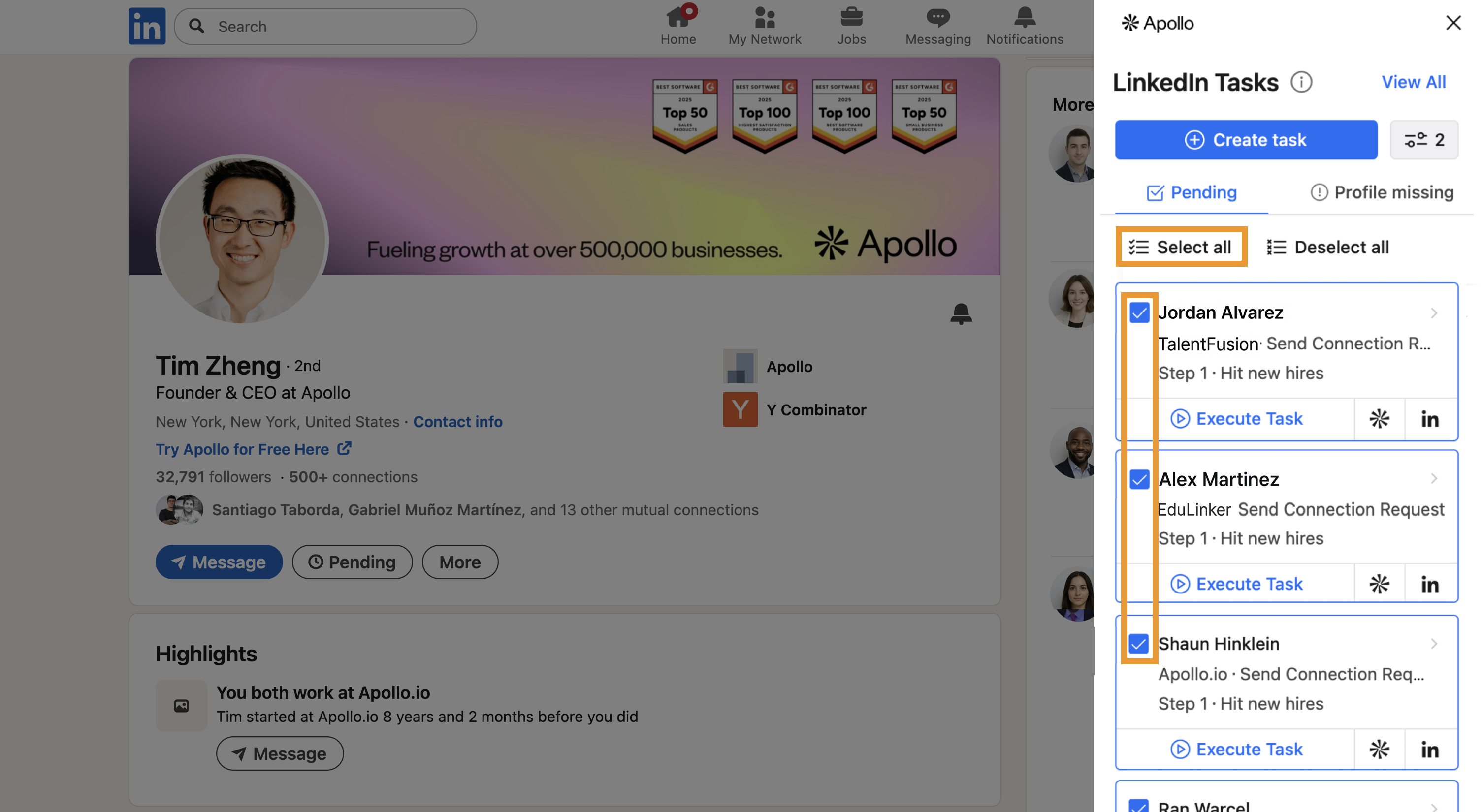This screenshot has height=812, width=1482.
Task: Click the Shaun Hinklein name
Action: tap(1219, 644)
